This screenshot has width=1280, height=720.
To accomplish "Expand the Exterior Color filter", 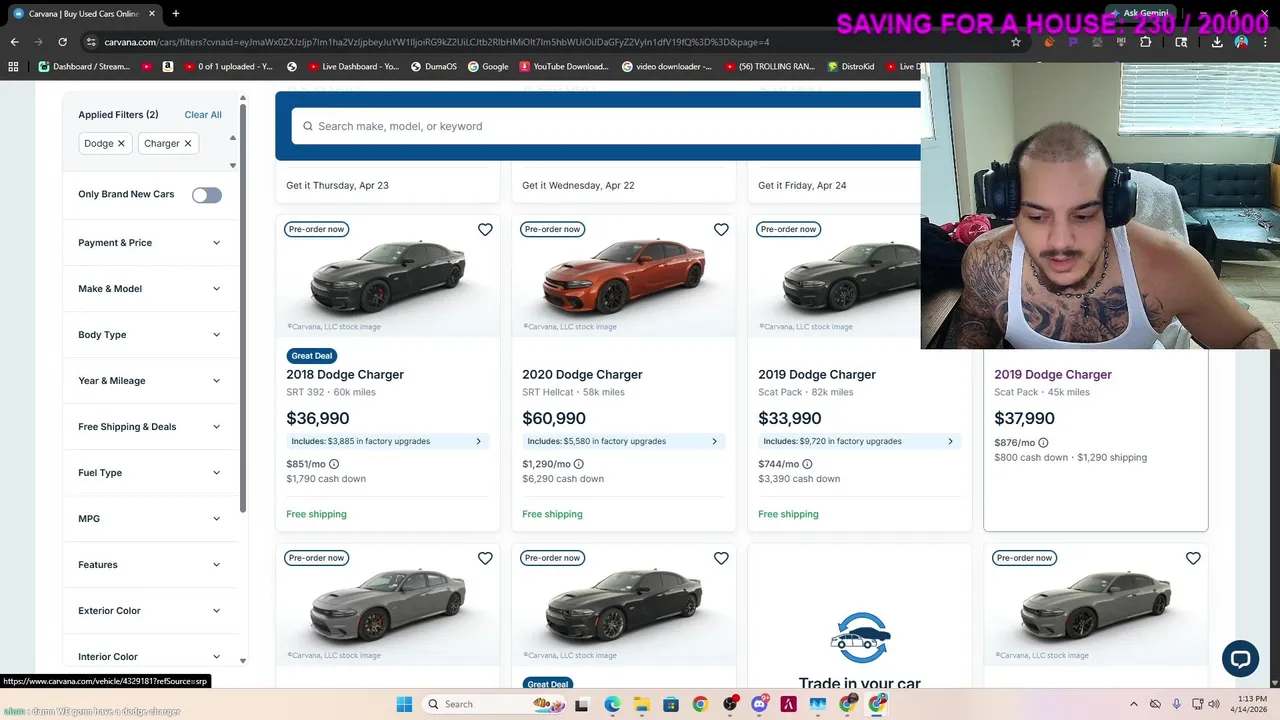I will pyautogui.click(x=149, y=611).
